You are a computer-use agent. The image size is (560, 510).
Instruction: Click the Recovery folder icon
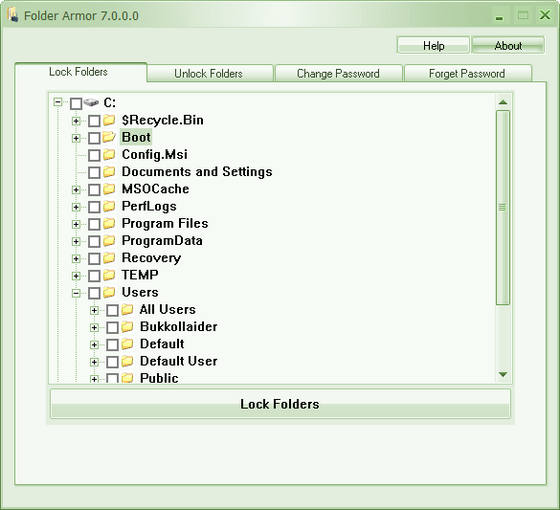coord(109,258)
